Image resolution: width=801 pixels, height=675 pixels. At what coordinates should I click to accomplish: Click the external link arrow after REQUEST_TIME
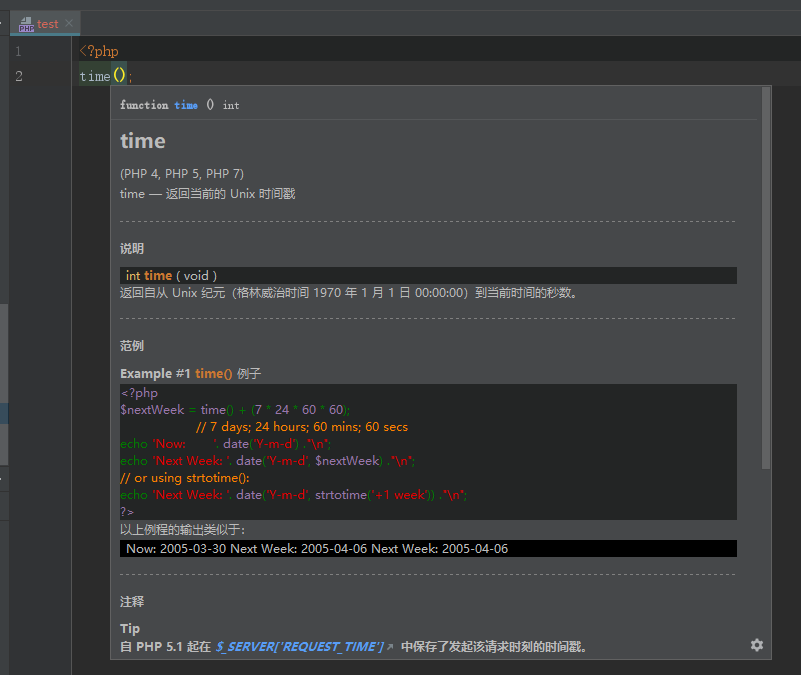(390, 647)
